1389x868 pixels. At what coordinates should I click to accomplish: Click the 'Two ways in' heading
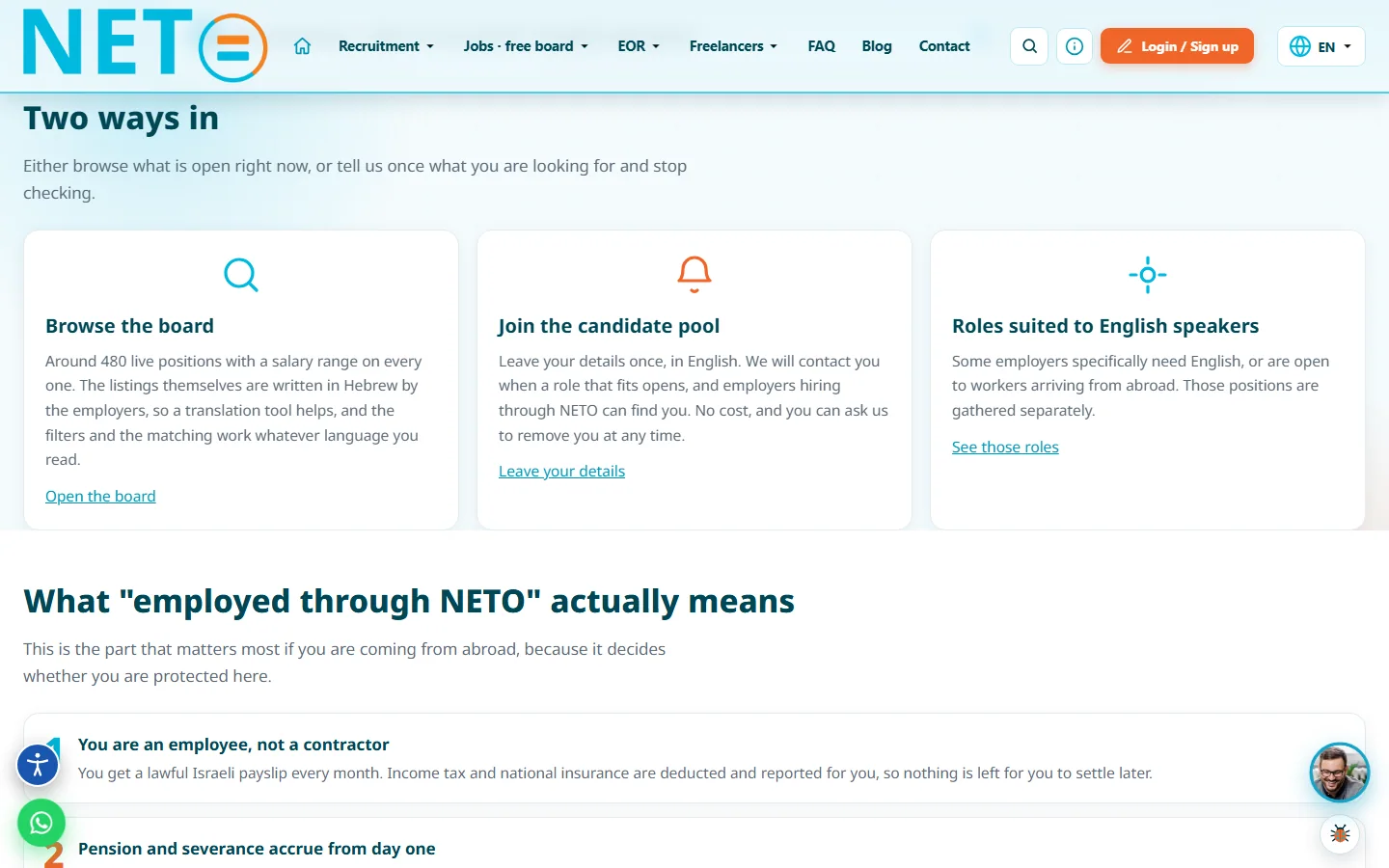122,118
